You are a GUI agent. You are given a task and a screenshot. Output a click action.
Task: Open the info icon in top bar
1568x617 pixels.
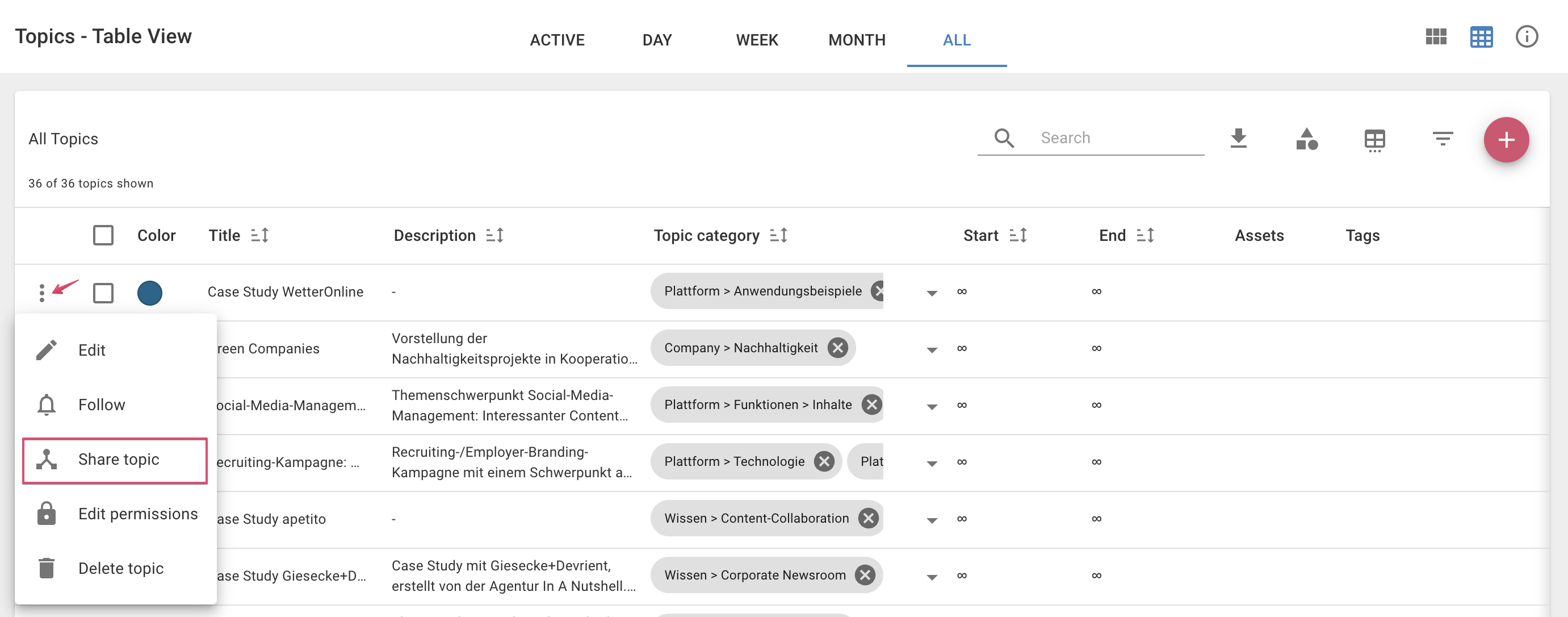[1527, 36]
